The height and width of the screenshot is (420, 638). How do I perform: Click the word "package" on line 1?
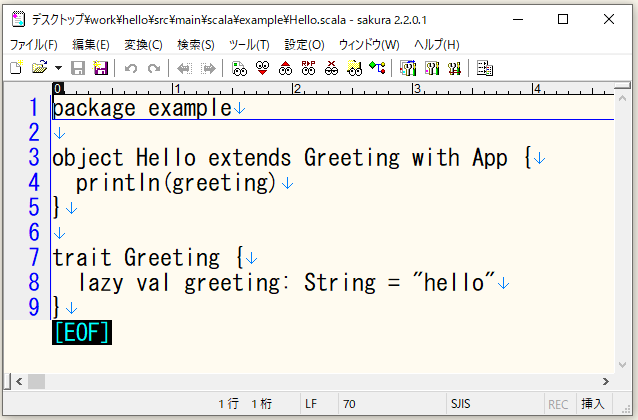point(94,109)
